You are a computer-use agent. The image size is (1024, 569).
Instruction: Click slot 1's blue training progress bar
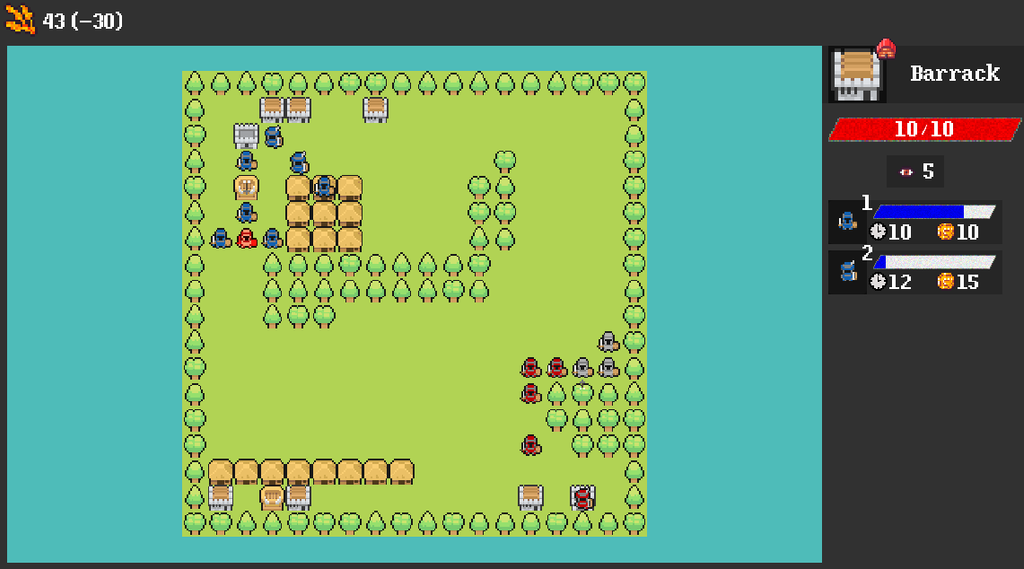(934, 212)
